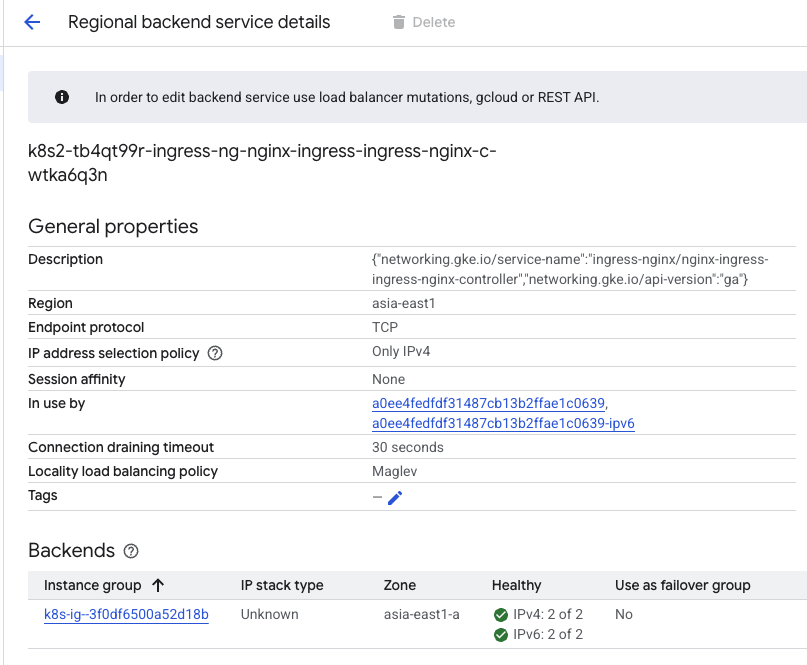The image size is (807, 665).
Task: Click the Zone column header
Action: click(399, 585)
